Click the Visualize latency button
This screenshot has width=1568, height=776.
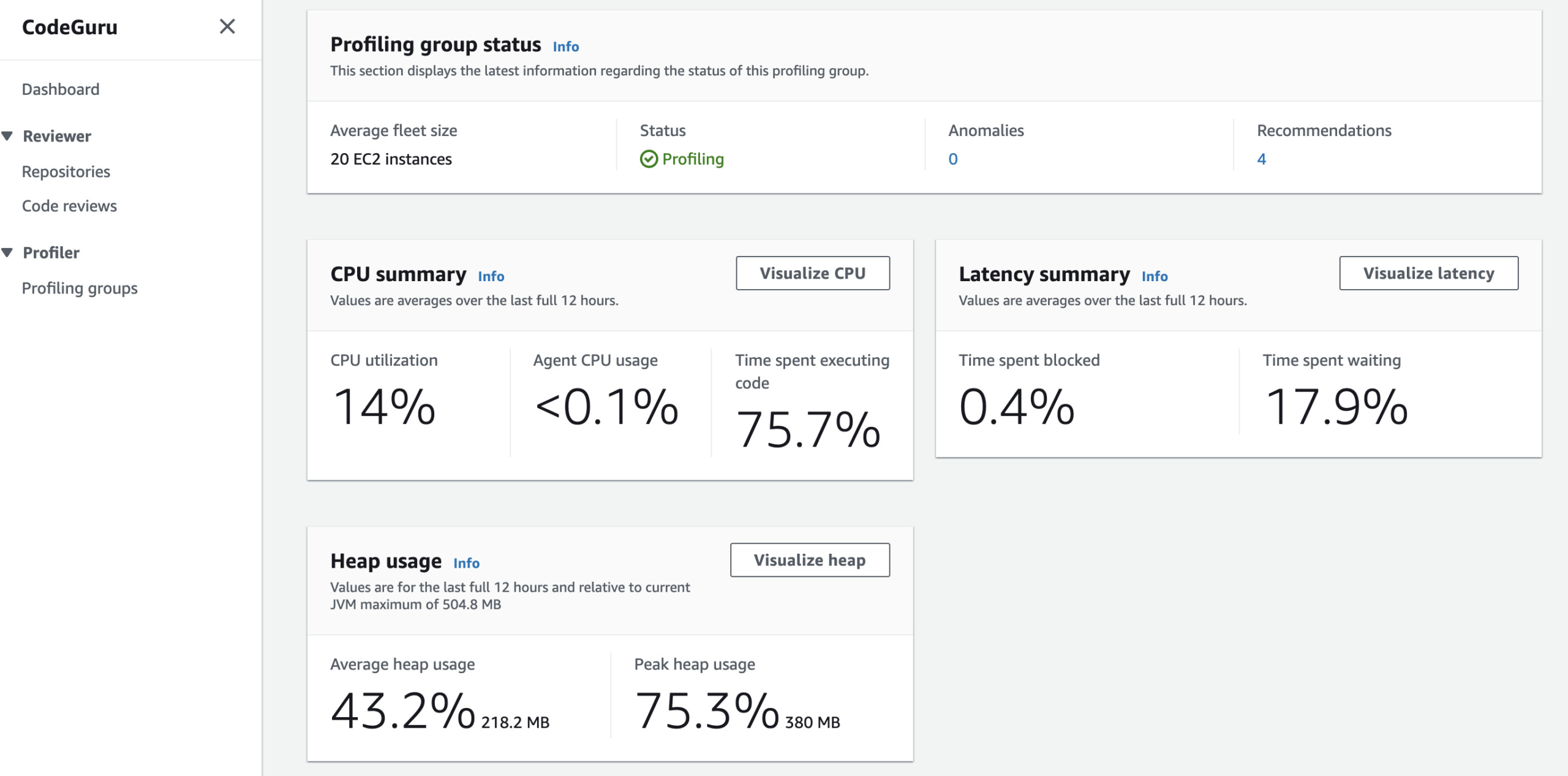point(1429,273)
